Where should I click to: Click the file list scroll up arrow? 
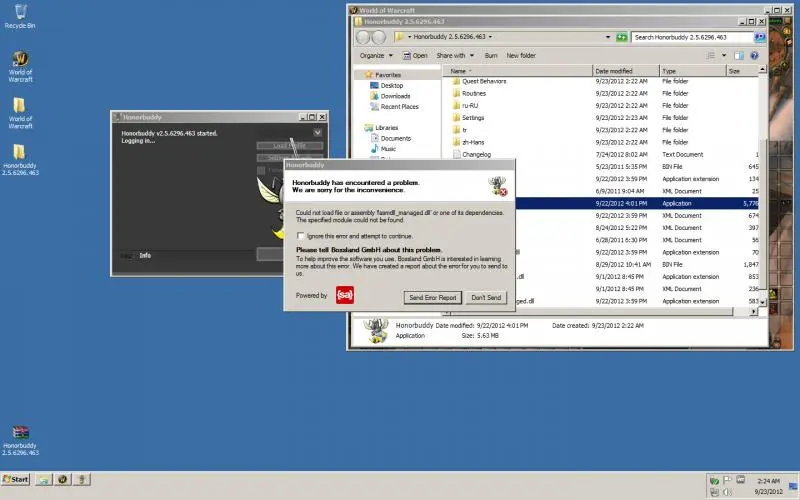762,69
